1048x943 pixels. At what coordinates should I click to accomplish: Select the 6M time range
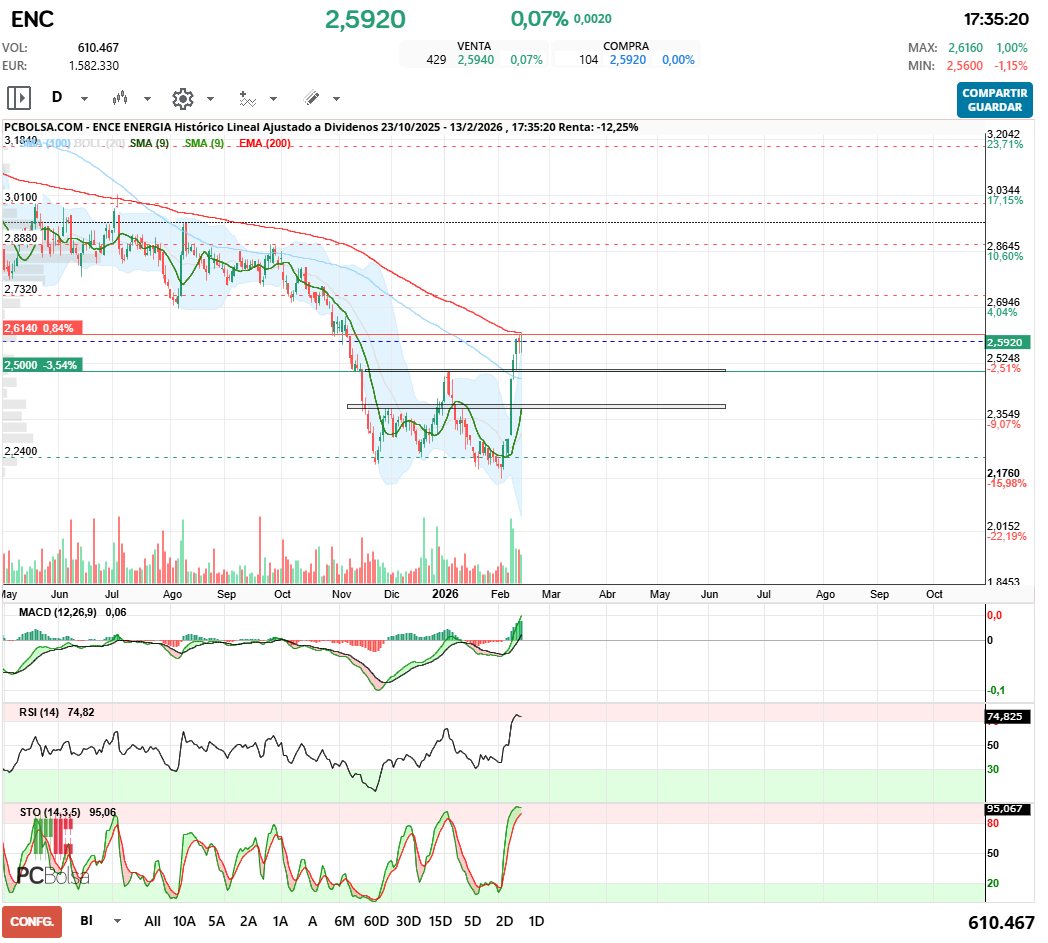(344, 921)
